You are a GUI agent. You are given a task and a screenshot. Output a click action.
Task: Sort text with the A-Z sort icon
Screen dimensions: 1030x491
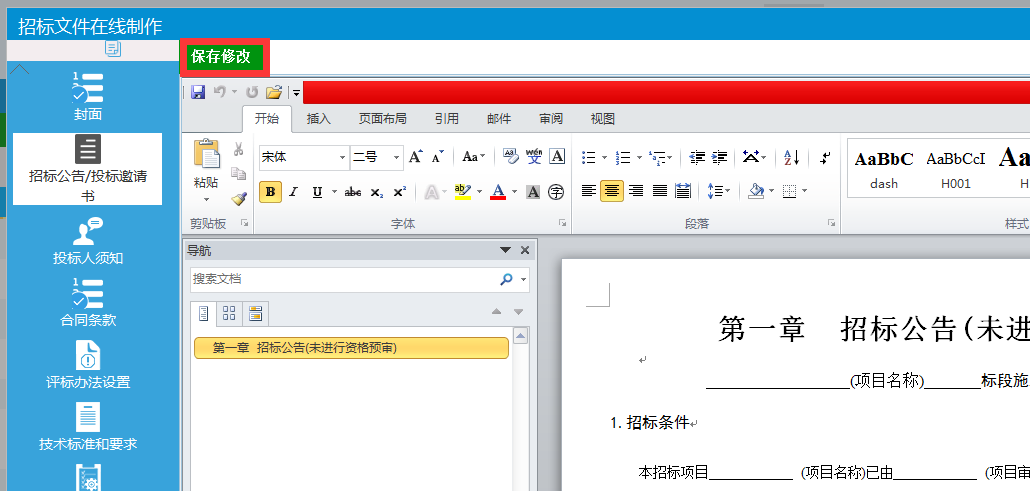pyautogui.click(x=792, y=157)
